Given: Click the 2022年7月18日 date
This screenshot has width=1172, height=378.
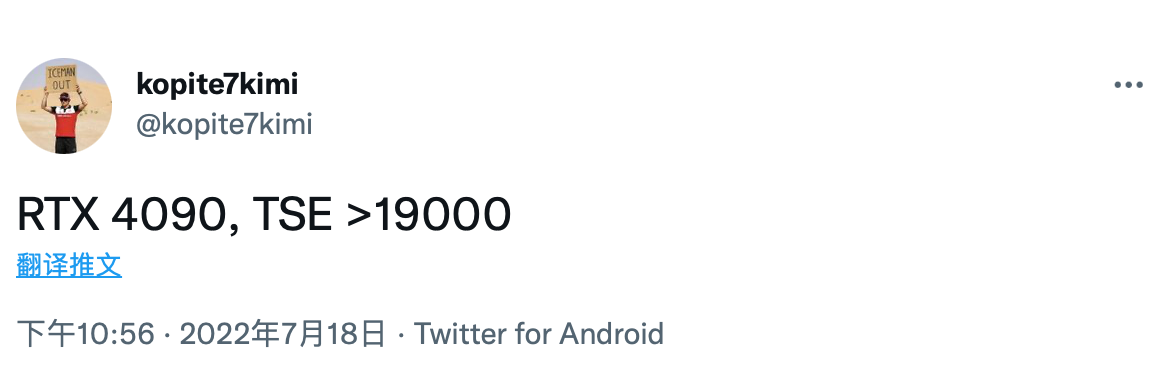Looking at the screenshot, I should [283, 333].
